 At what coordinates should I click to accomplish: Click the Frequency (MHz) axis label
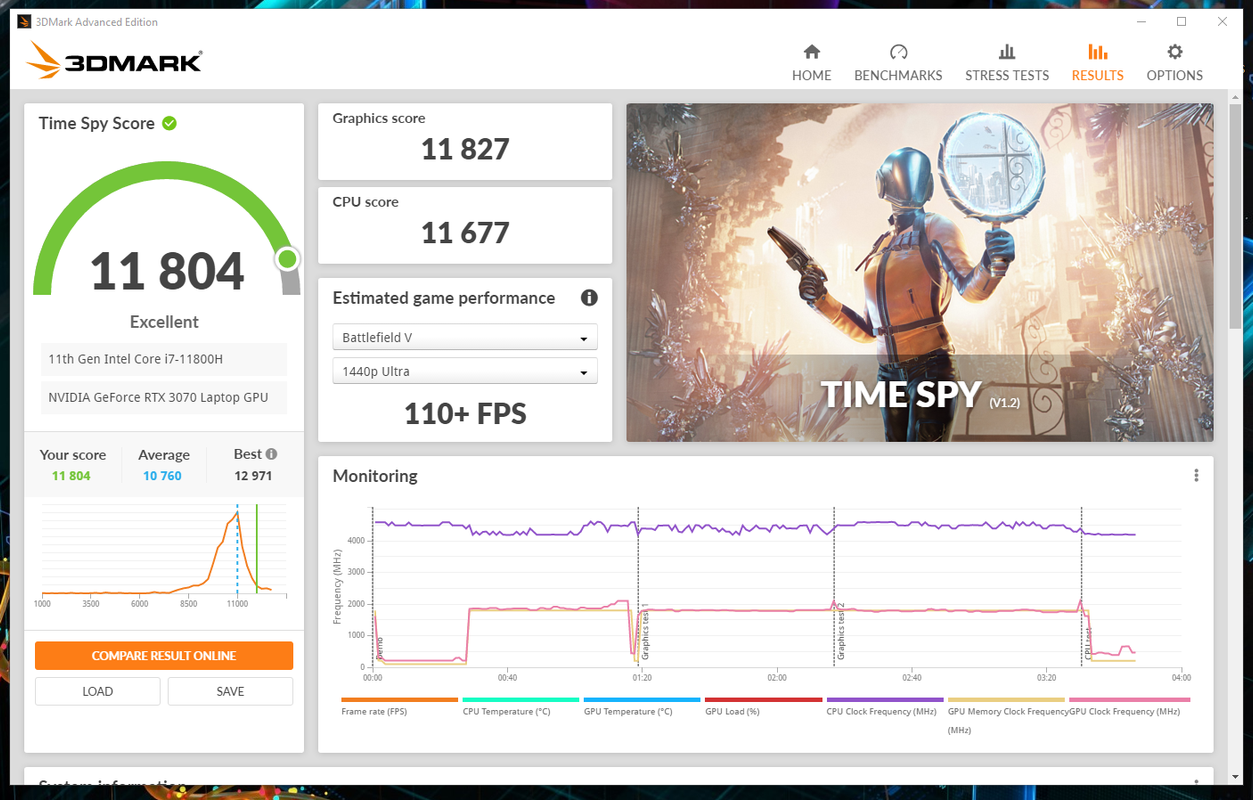pyautogui.click(x=337, y=586)
